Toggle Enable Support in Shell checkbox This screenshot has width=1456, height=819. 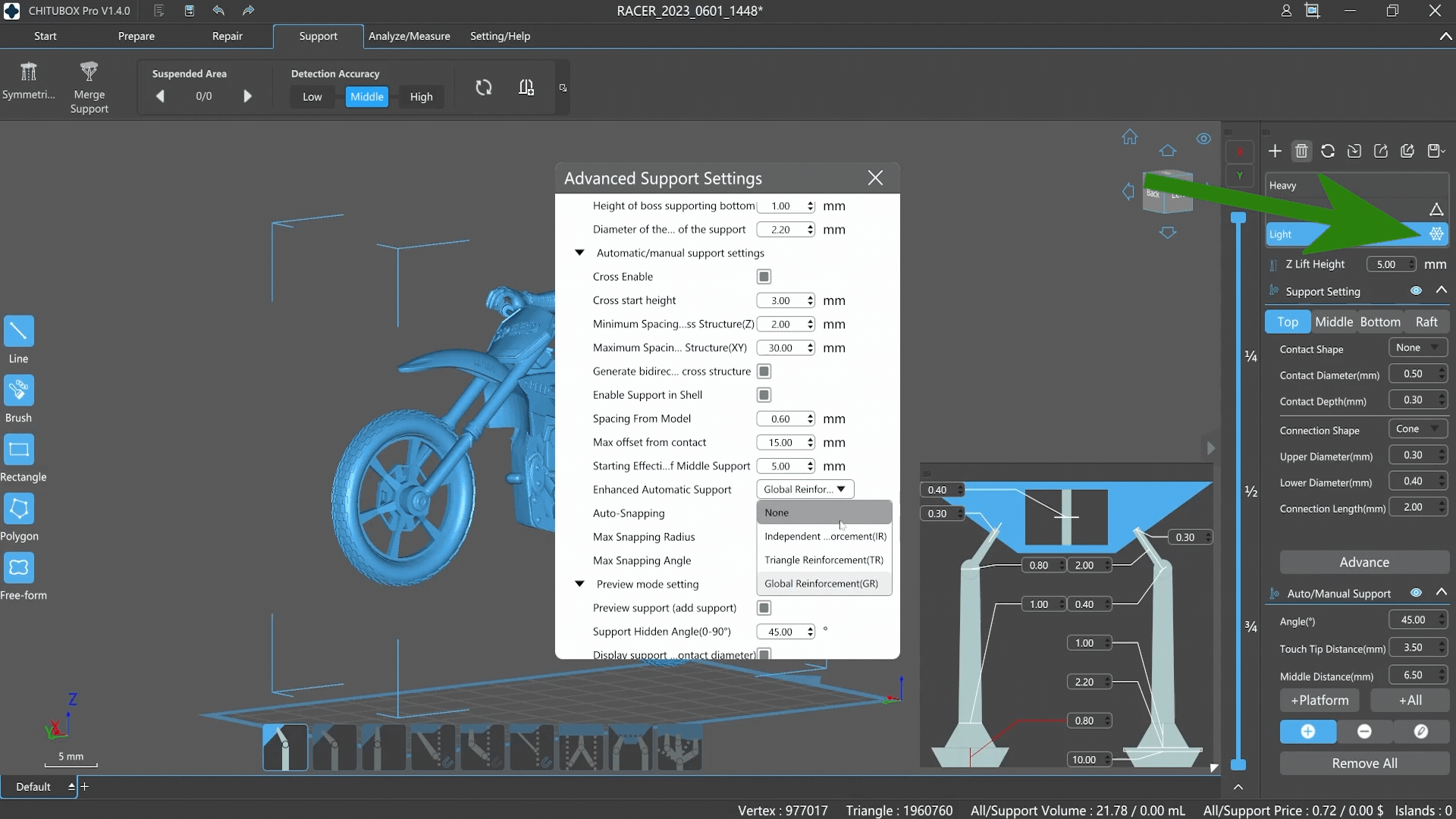coord(764,395)
